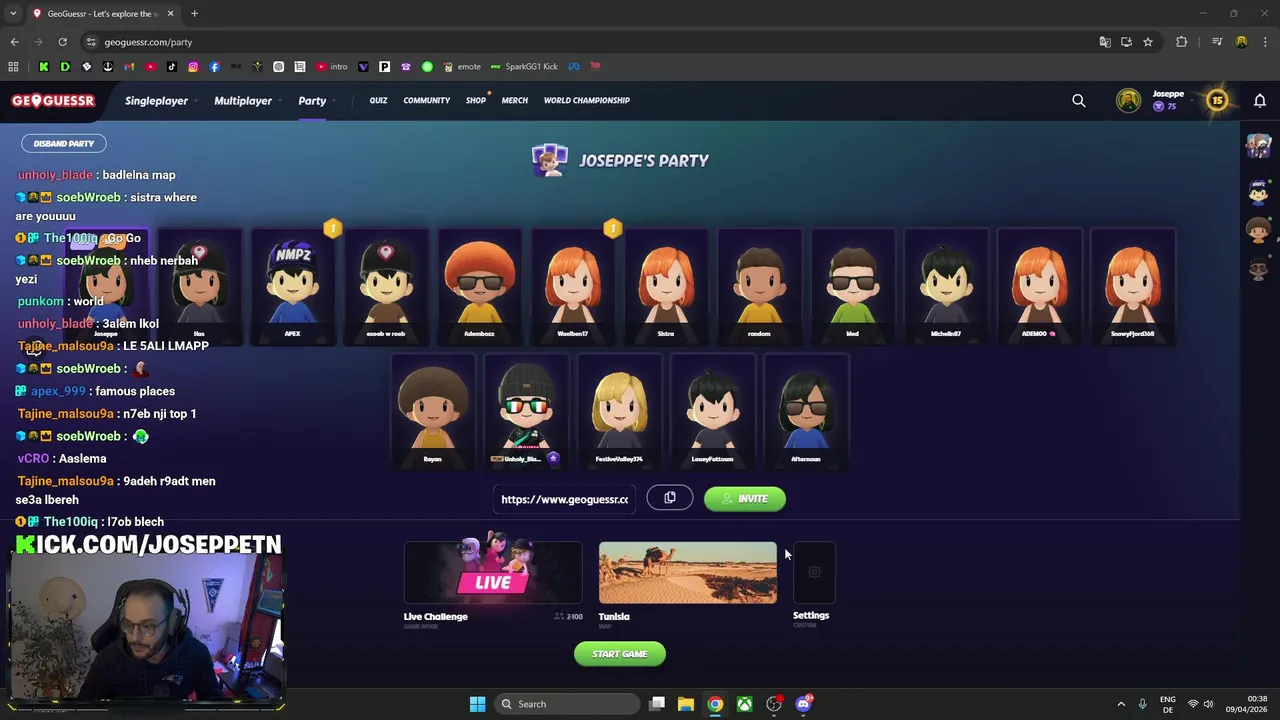The image size is (1280, 720).
Task: Open Chrome extensions puzzle icon
Action: click(1182, 42)
